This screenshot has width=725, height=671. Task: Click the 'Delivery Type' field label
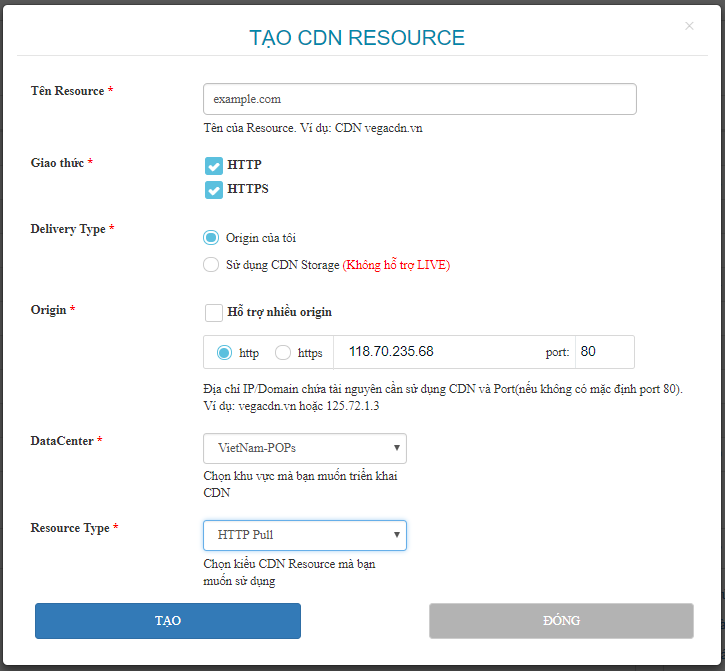click(72, 229)
